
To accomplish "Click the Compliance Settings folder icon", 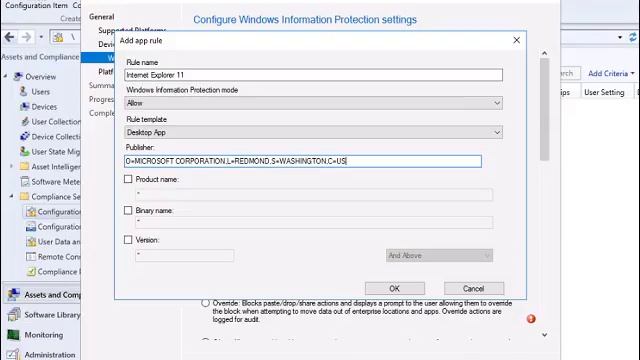I will (x=24, y=196).
